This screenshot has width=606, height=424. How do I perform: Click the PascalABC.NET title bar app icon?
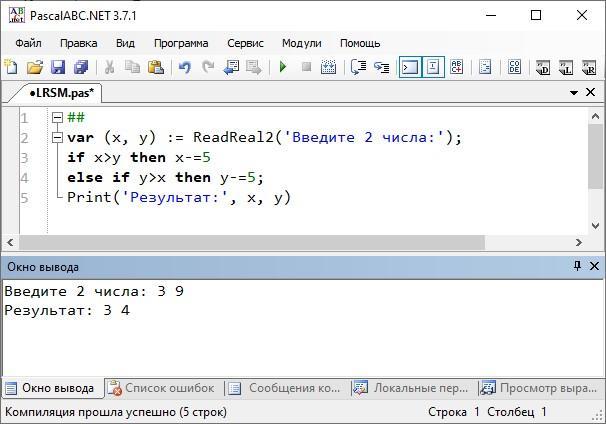pos(17,15)
